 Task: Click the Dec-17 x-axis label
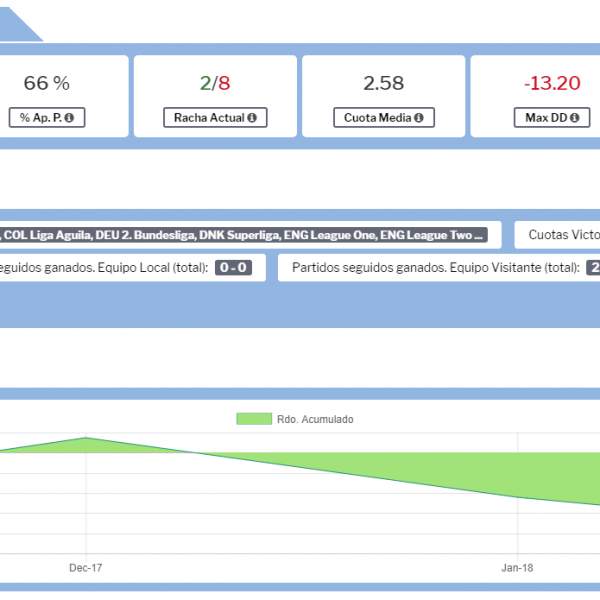[x=86, y=567]
